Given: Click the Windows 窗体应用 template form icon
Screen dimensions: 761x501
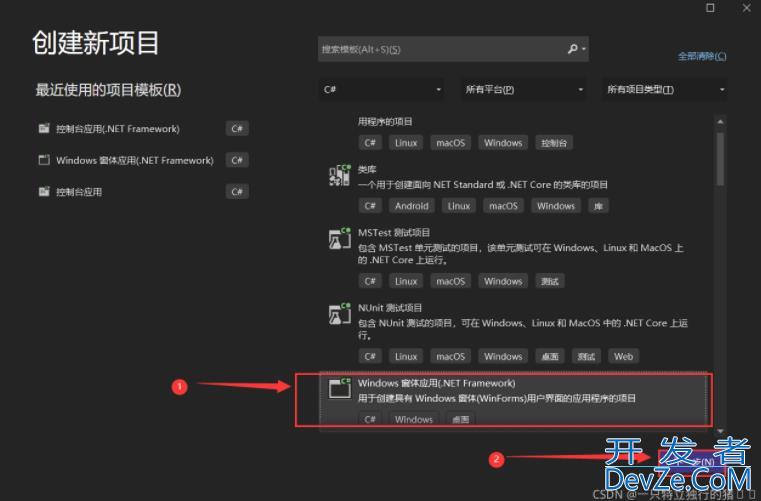Looking at the screenshot, I should point(340,388).
